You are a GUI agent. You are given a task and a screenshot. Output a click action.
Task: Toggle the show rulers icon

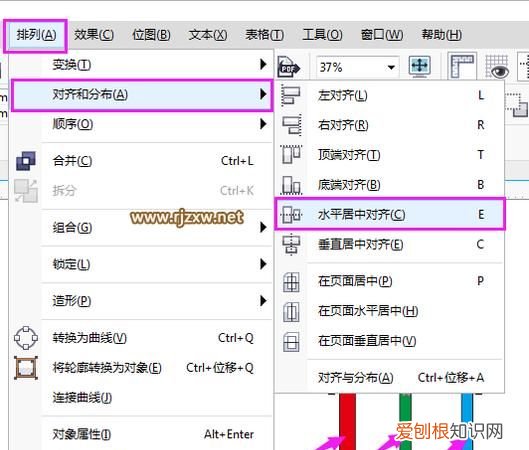[x=462, y=66]
